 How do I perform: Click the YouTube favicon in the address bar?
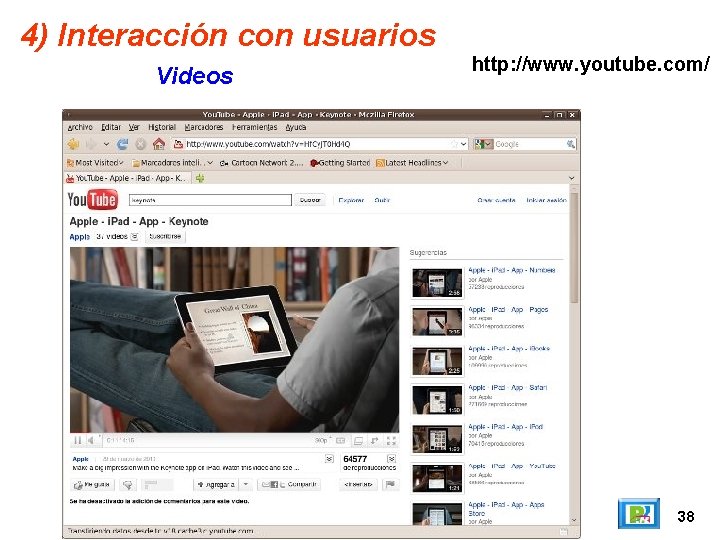click(x=178, y=144)
